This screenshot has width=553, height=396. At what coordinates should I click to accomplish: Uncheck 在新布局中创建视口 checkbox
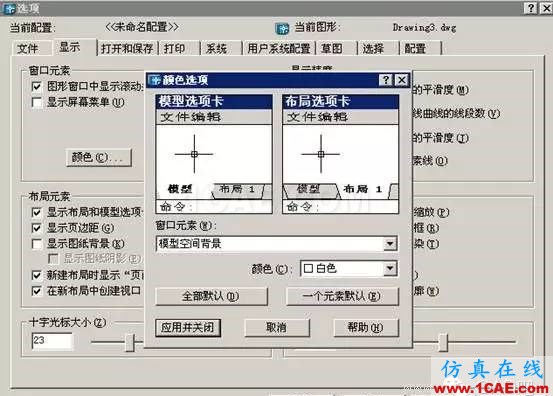point(37,291)
